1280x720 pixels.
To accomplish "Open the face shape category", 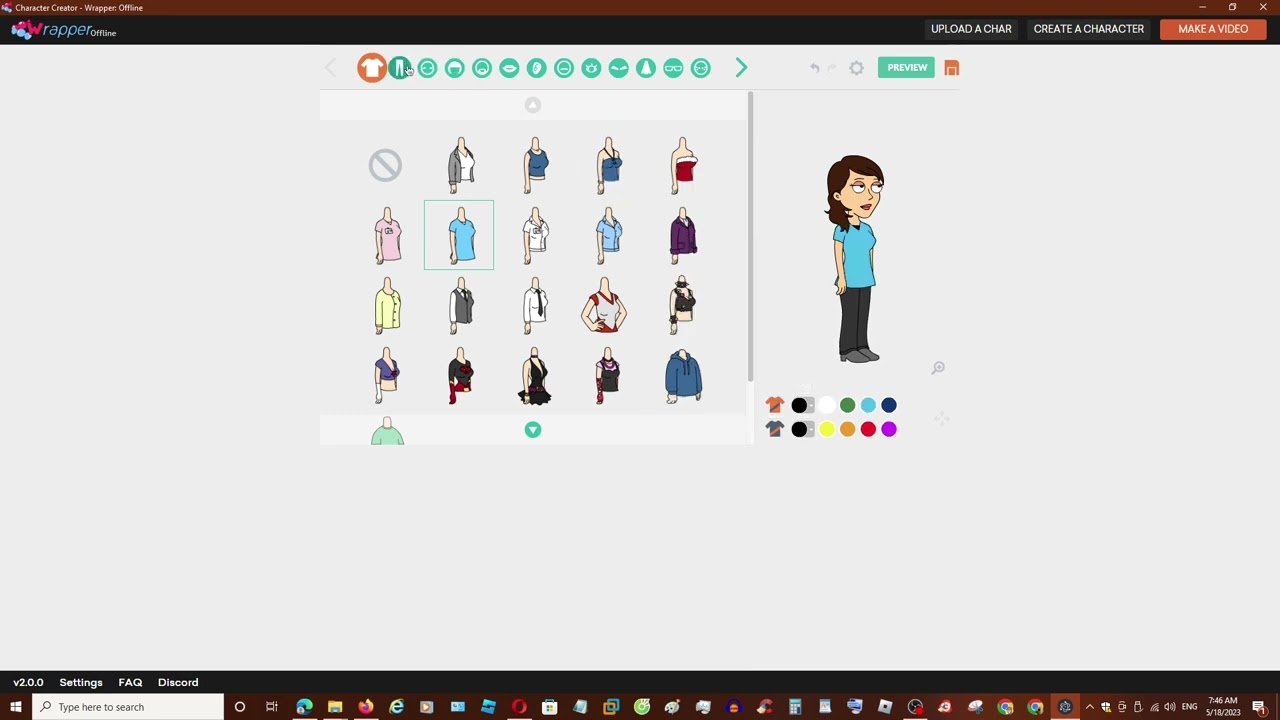I will point(427,68).
